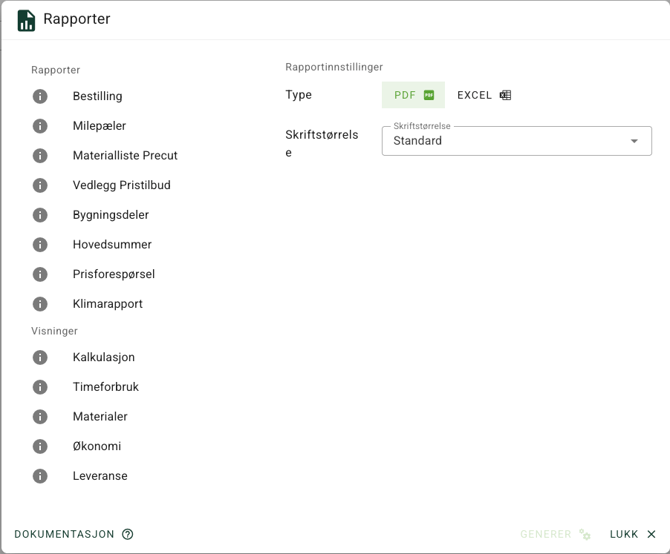670x554 pixels.
Task: Open info icon beside Økonomi
Action: [x=40, y=446]
